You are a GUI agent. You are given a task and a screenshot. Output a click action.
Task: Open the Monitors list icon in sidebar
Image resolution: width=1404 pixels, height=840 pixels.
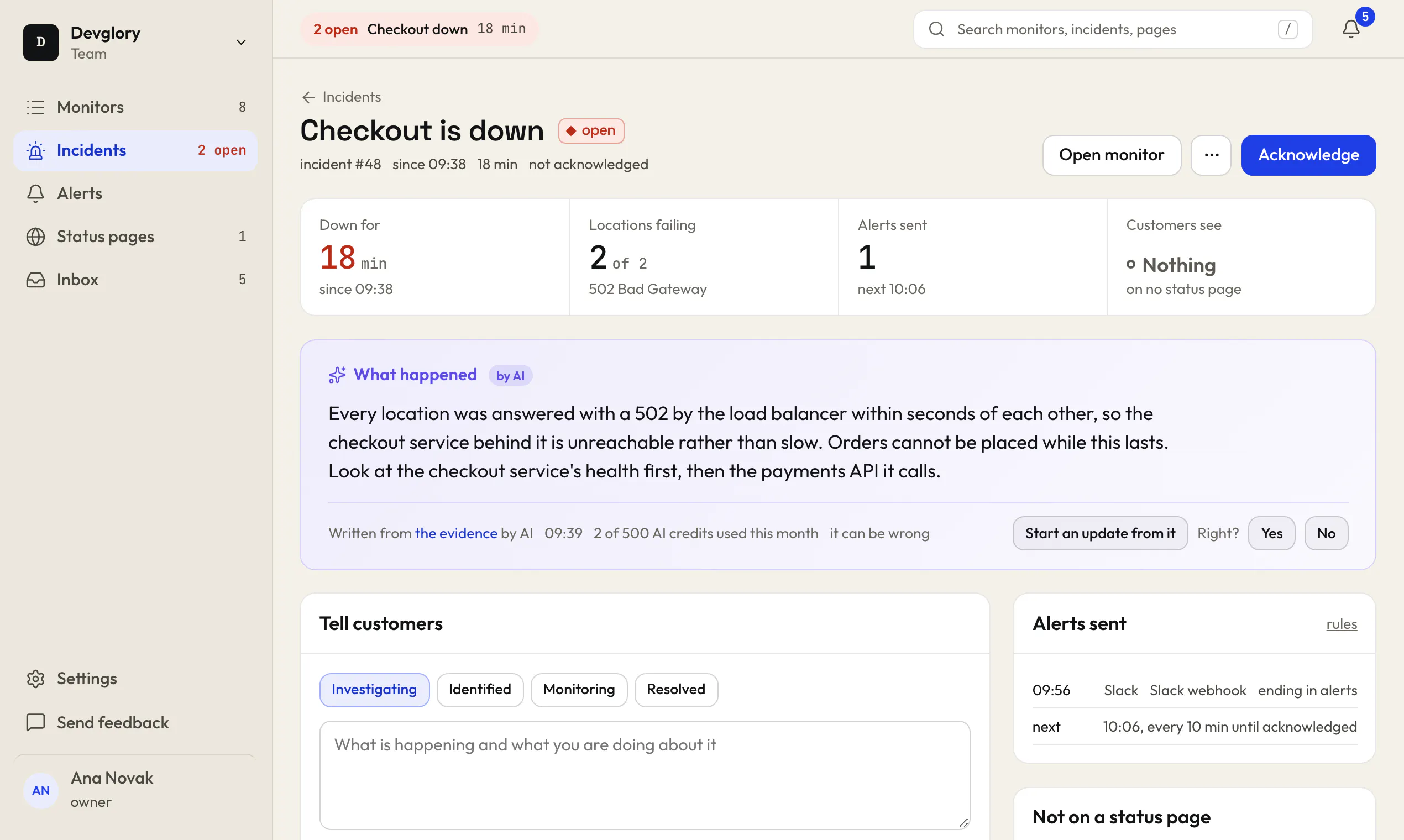[35, 107]
